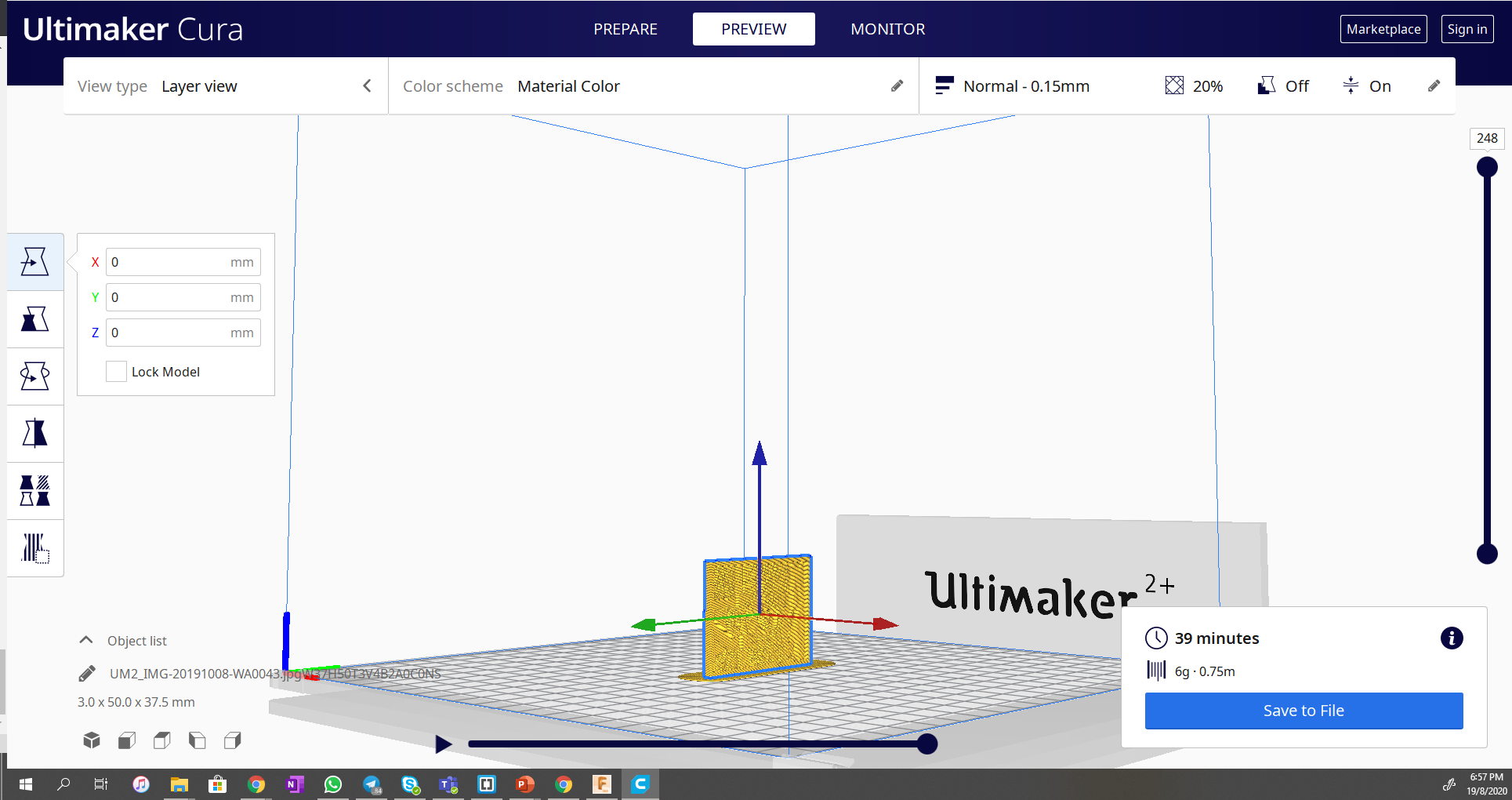1512x800 pixels.
Task: Edit print settings via pencil icon
Action: 1434,86
